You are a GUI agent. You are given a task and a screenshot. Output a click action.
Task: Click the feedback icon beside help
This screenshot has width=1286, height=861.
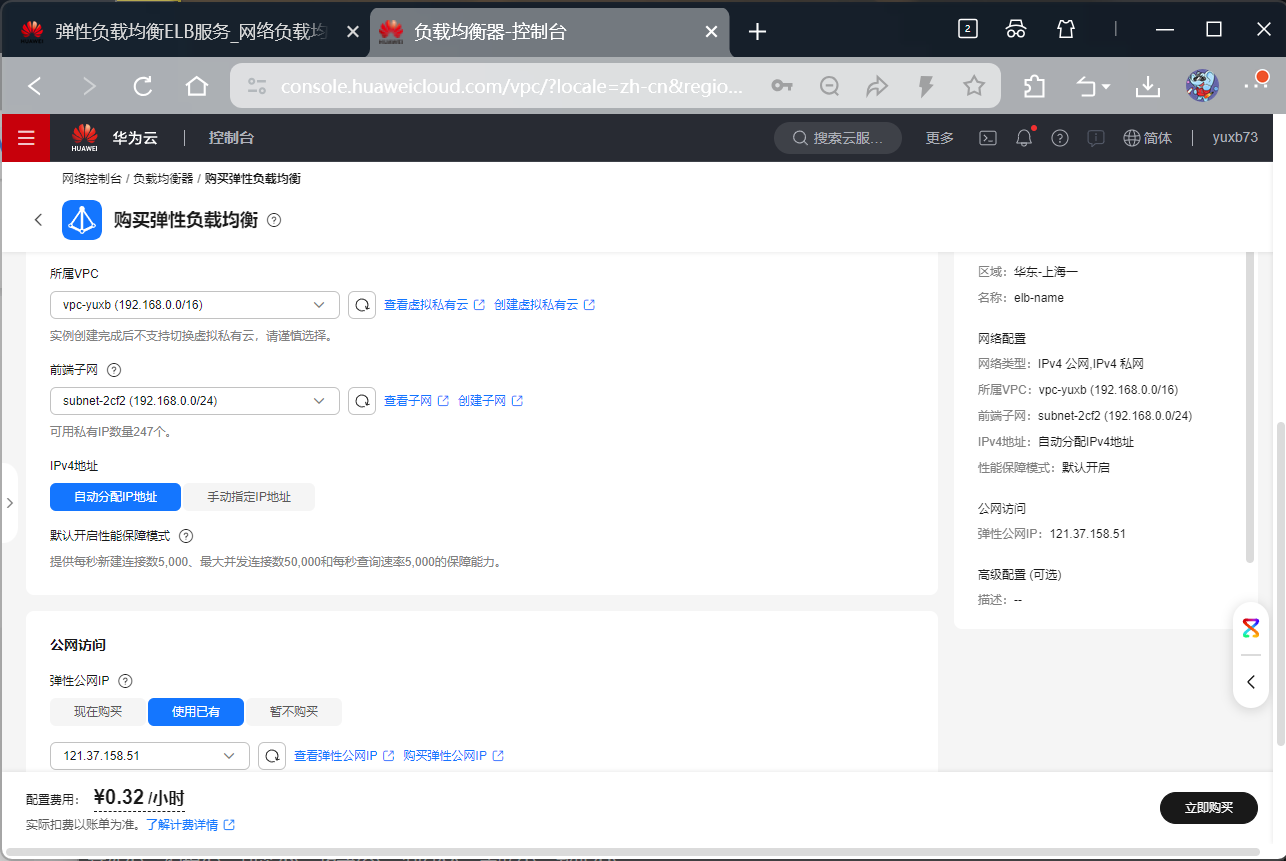point(1096,138)
